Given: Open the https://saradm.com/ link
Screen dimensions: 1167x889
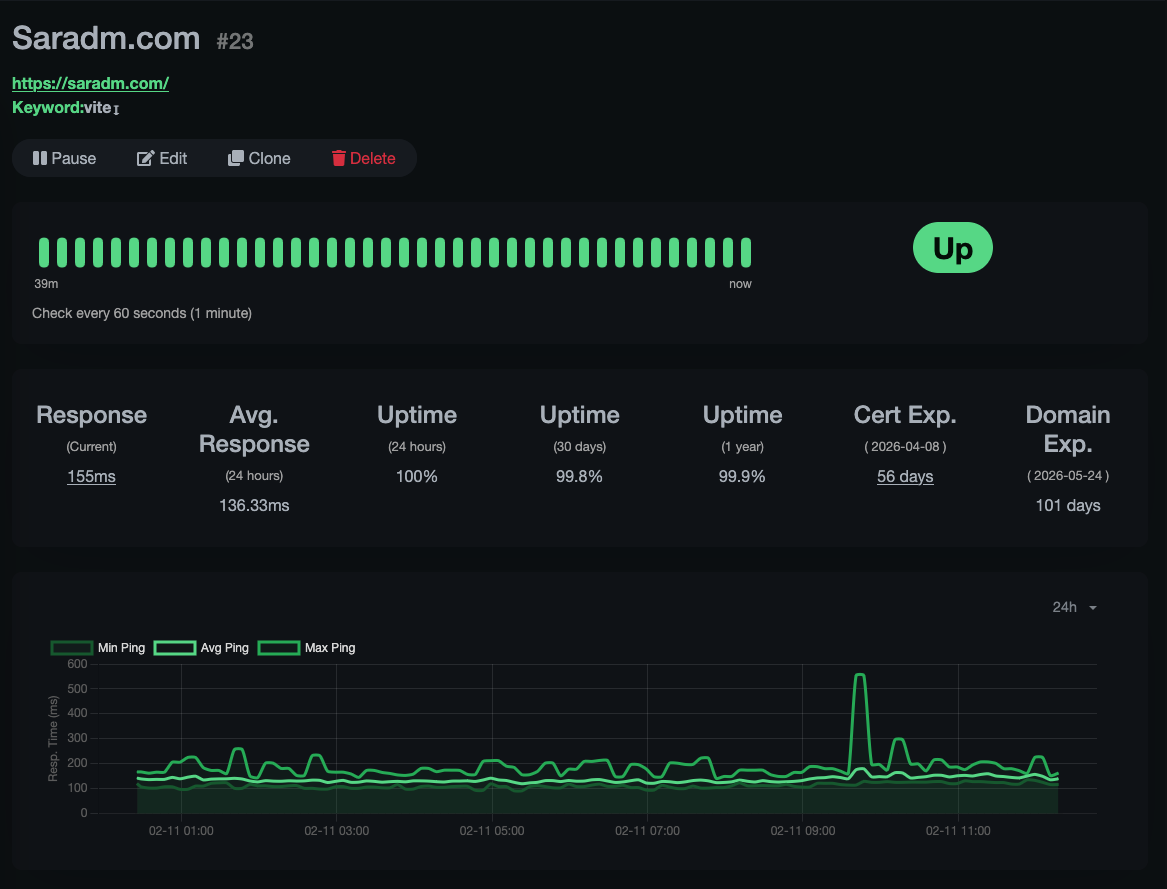Looking at the screenshot, I should (x=90, y=83).
